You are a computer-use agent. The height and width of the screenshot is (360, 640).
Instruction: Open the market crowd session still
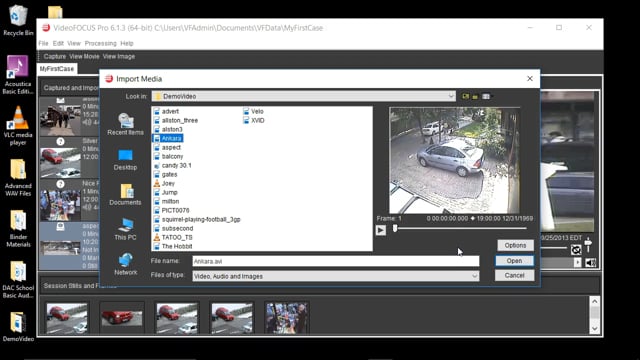287,318
